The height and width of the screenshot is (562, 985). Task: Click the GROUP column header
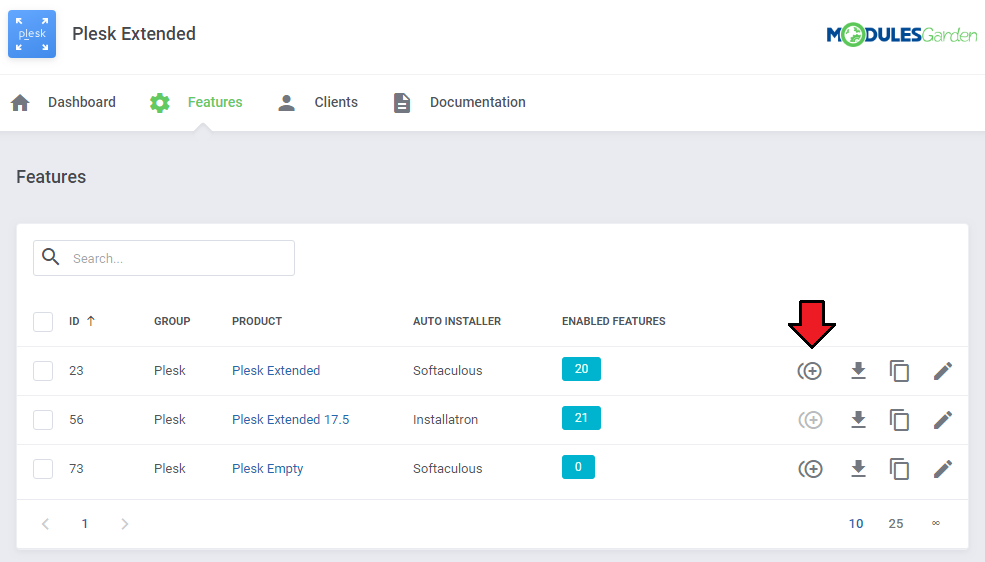172,322
